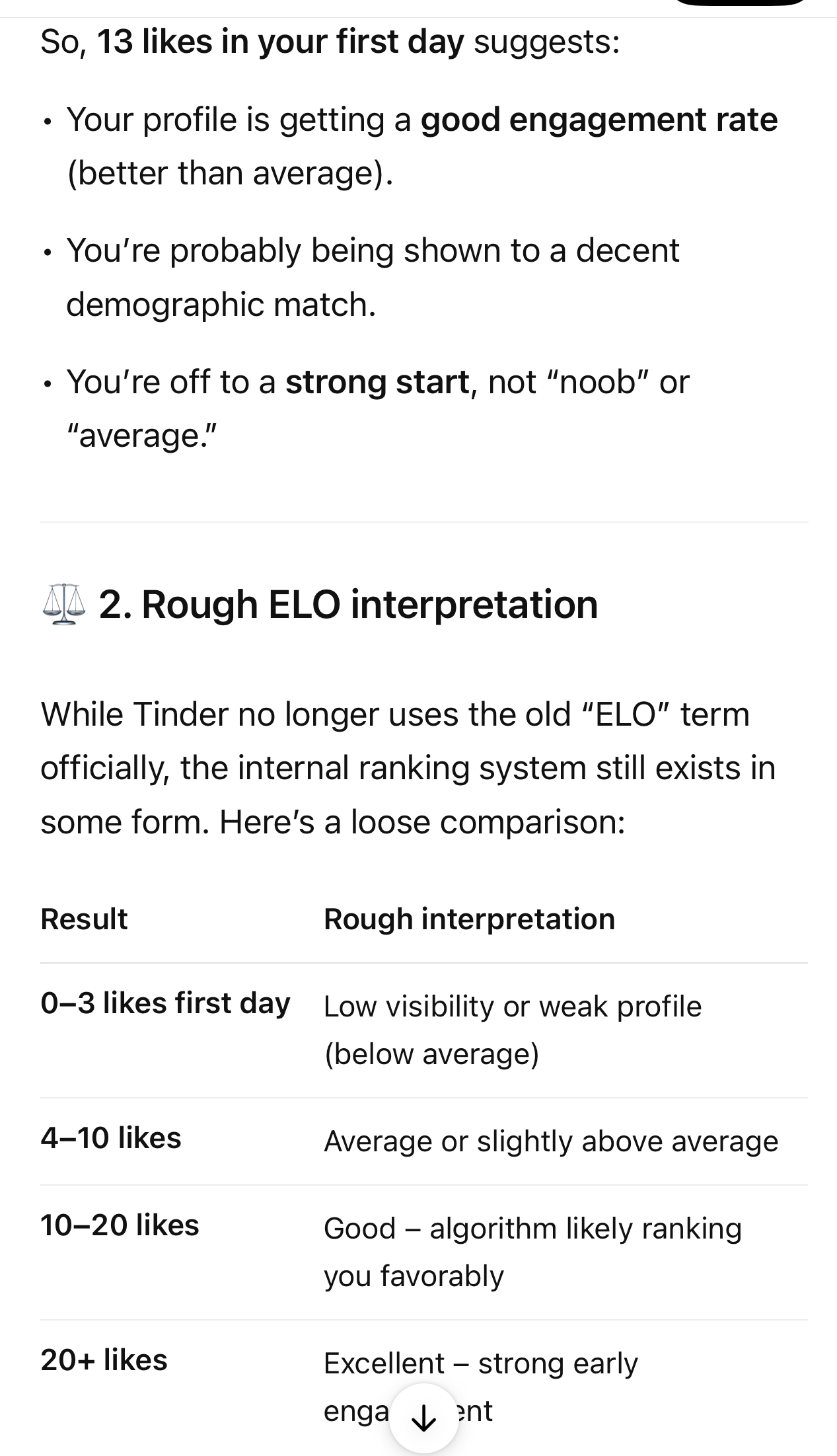Click the black pill button at top

click(x=740, y=3)
